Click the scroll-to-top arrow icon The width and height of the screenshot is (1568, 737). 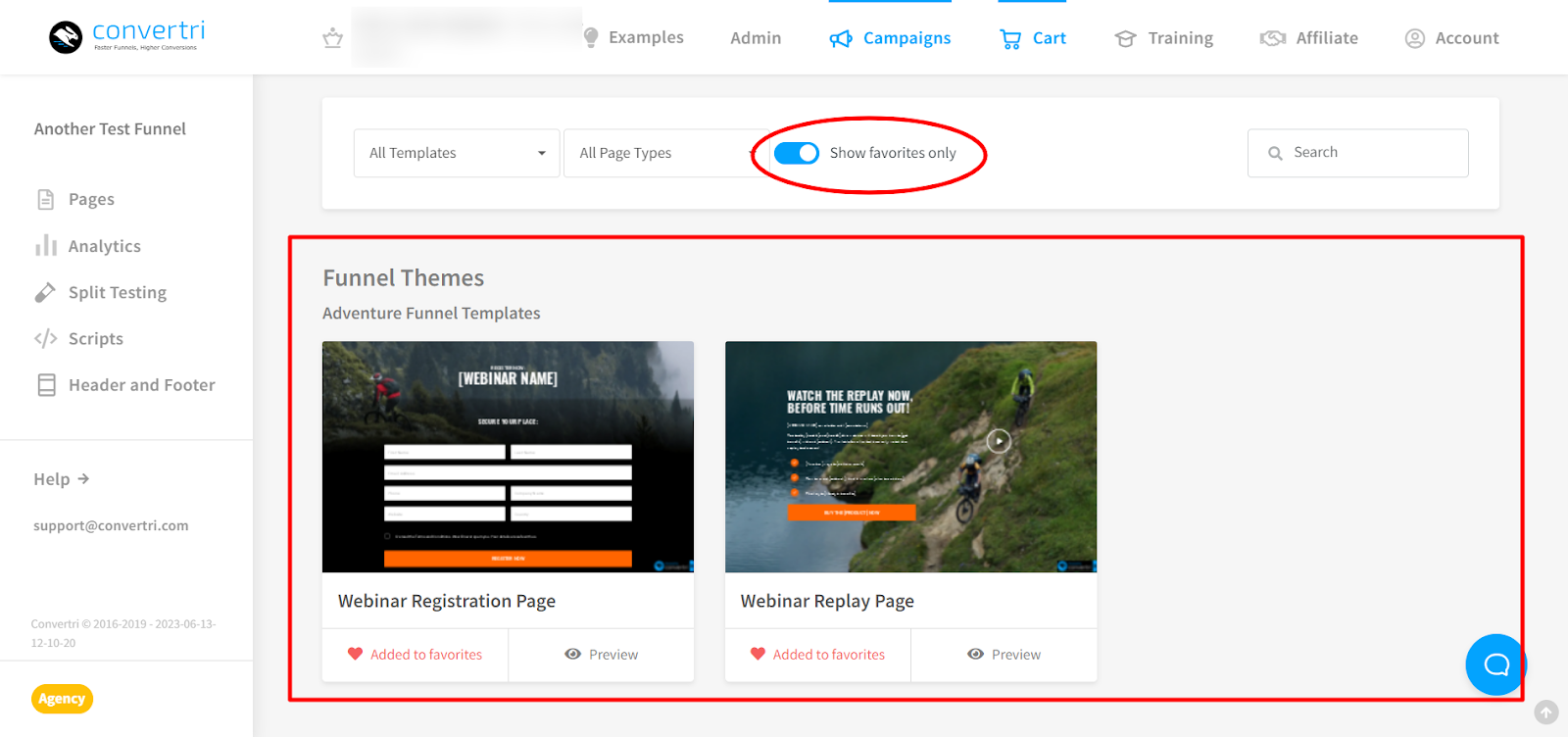coord(1545,712)
